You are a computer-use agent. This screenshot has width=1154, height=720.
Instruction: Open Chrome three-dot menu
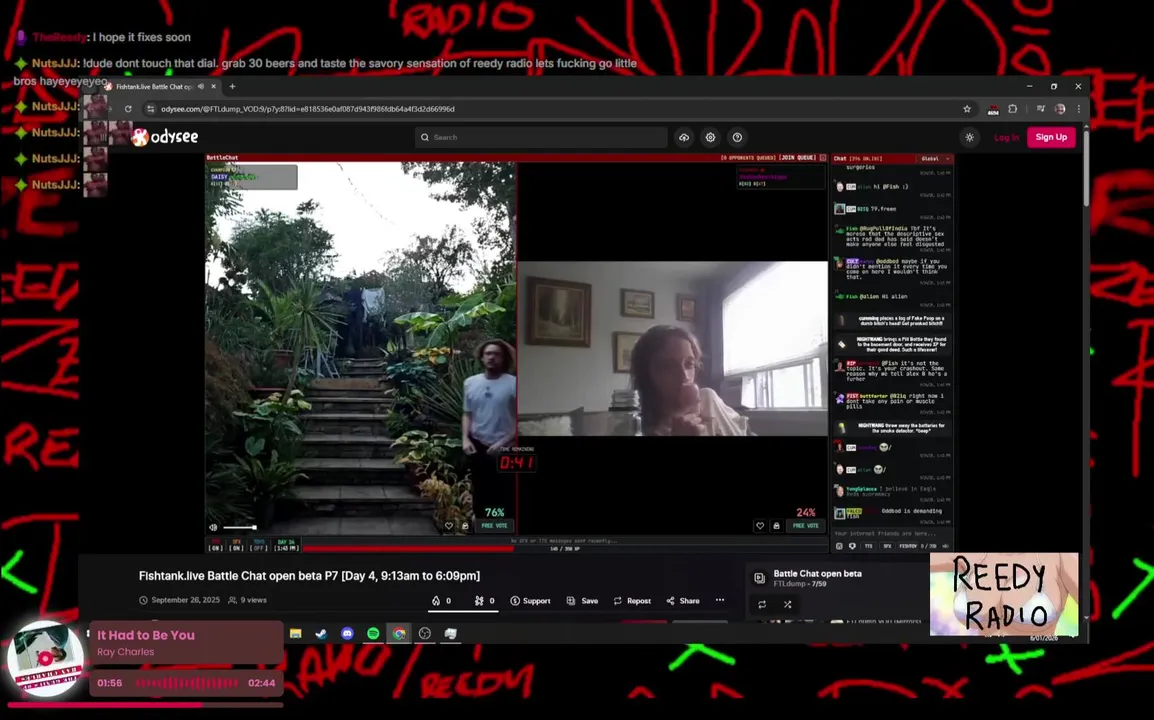point(1079,109)
